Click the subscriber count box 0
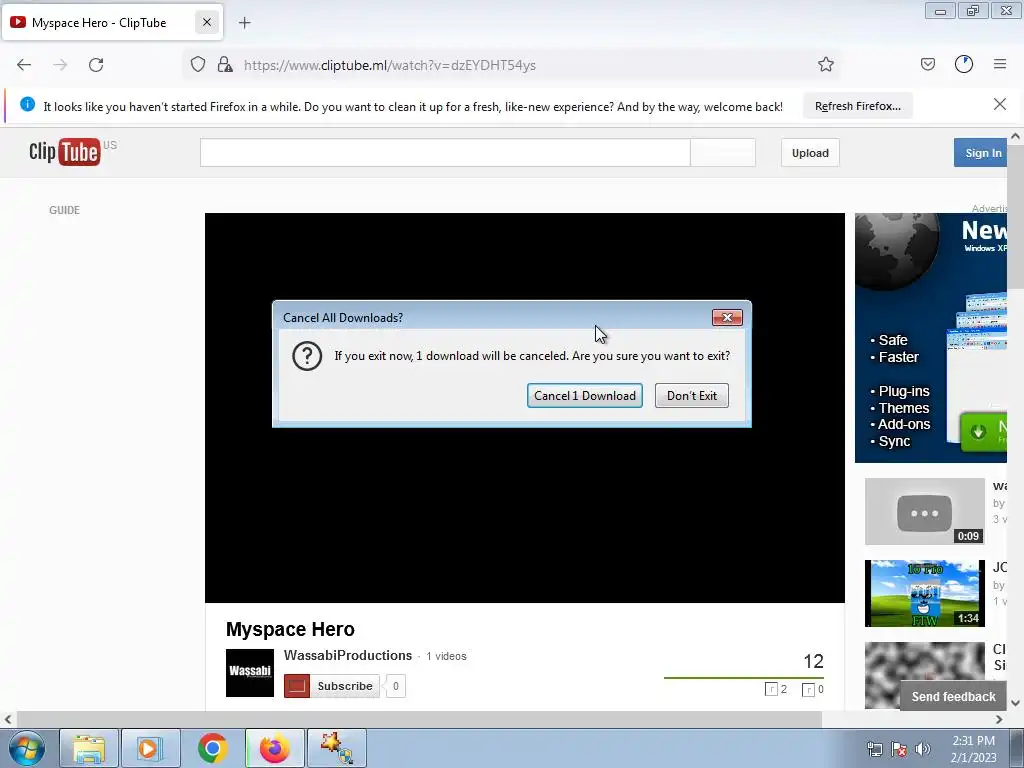This screenshot has width=1024, height=768. tap(395, 686)
